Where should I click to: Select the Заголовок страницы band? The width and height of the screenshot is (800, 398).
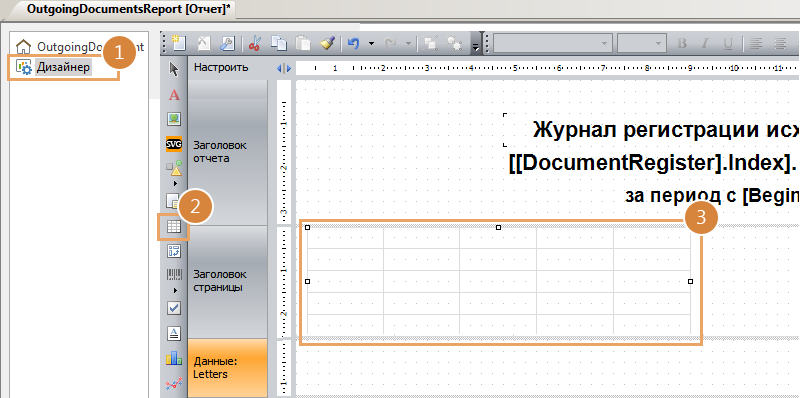228,281
